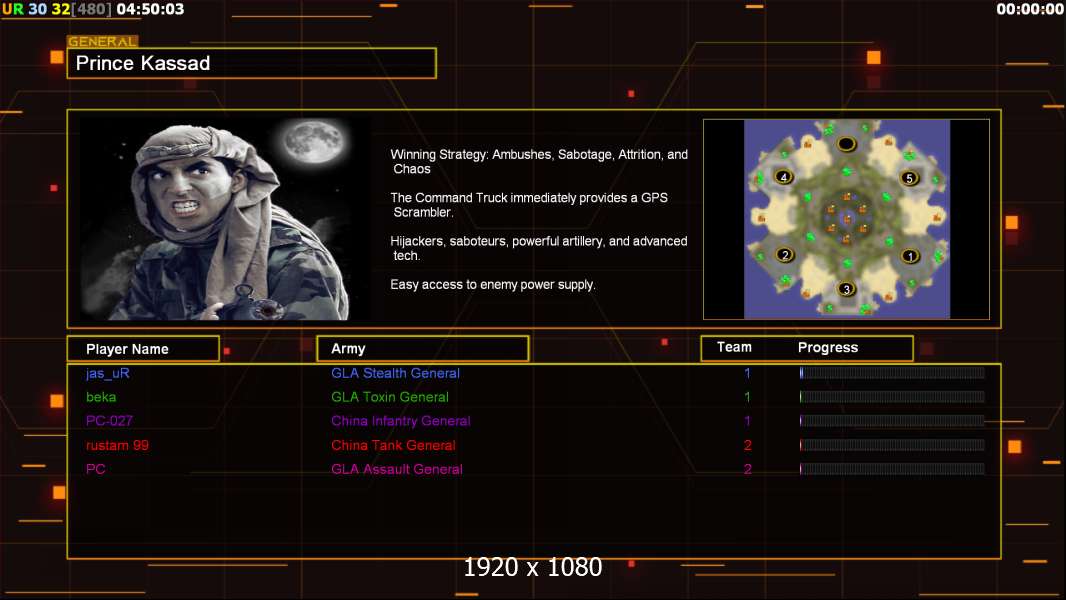Screen dimensions: 1066x600
Task: Click the map preview thumbnail
Action: [x=846, y=219]
